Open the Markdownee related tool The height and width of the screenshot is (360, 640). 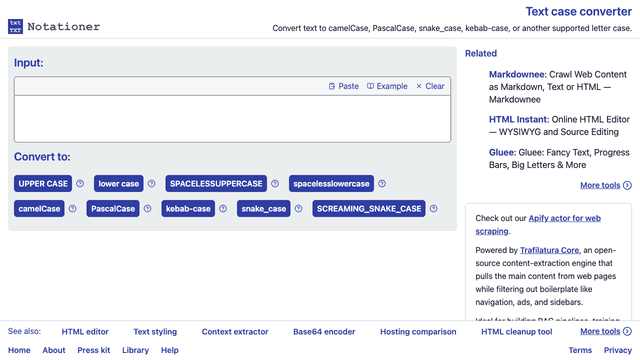pyautogui.click(x=517, y=74)
